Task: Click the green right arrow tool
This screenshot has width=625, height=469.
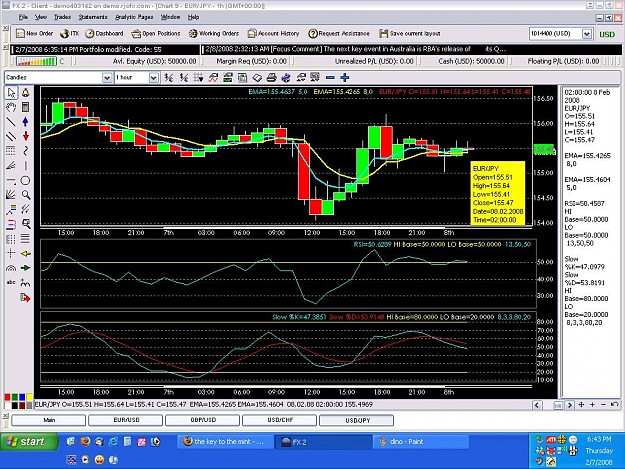Action: point(26,268)
